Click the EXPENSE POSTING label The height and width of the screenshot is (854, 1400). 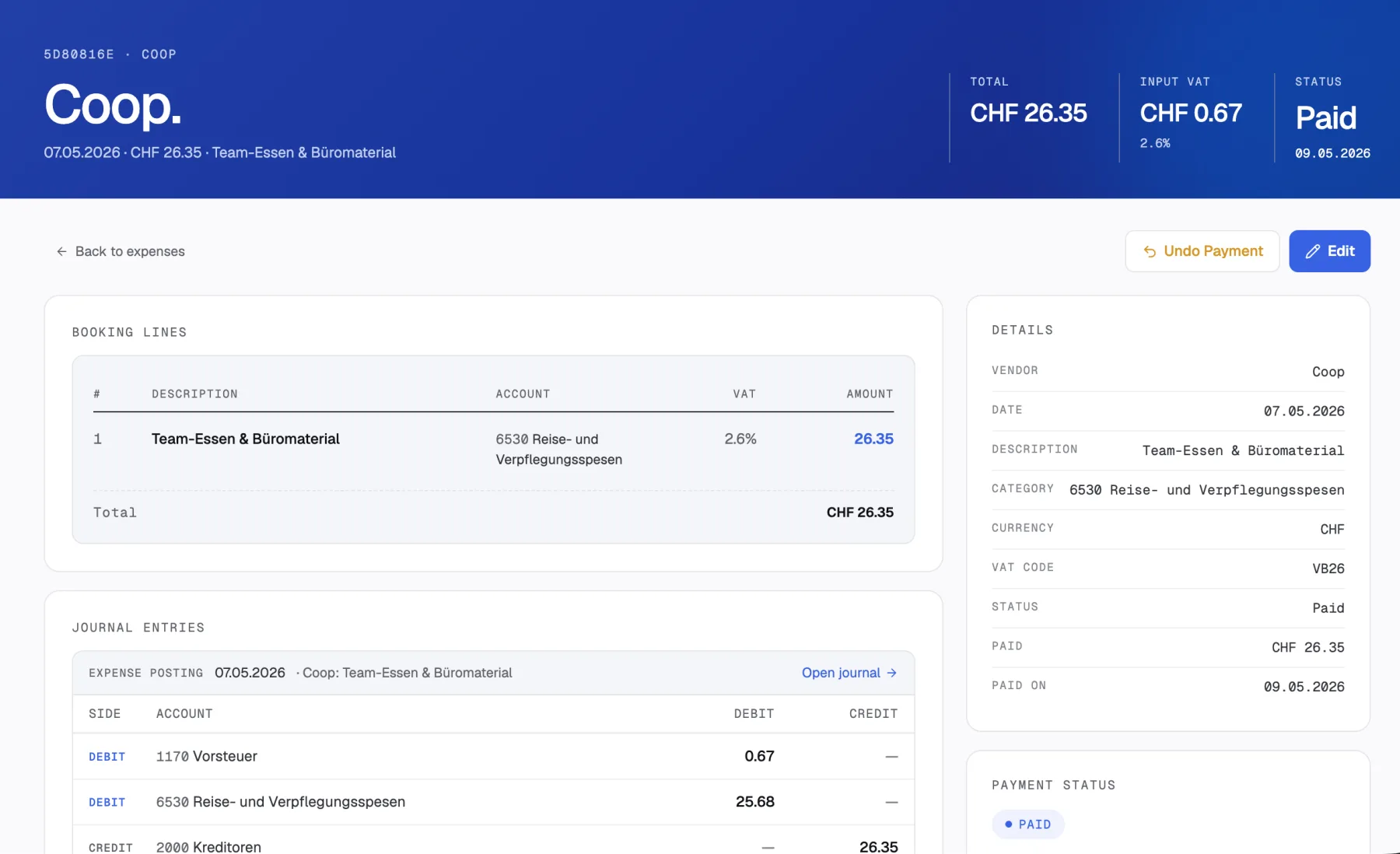[145, 673]
